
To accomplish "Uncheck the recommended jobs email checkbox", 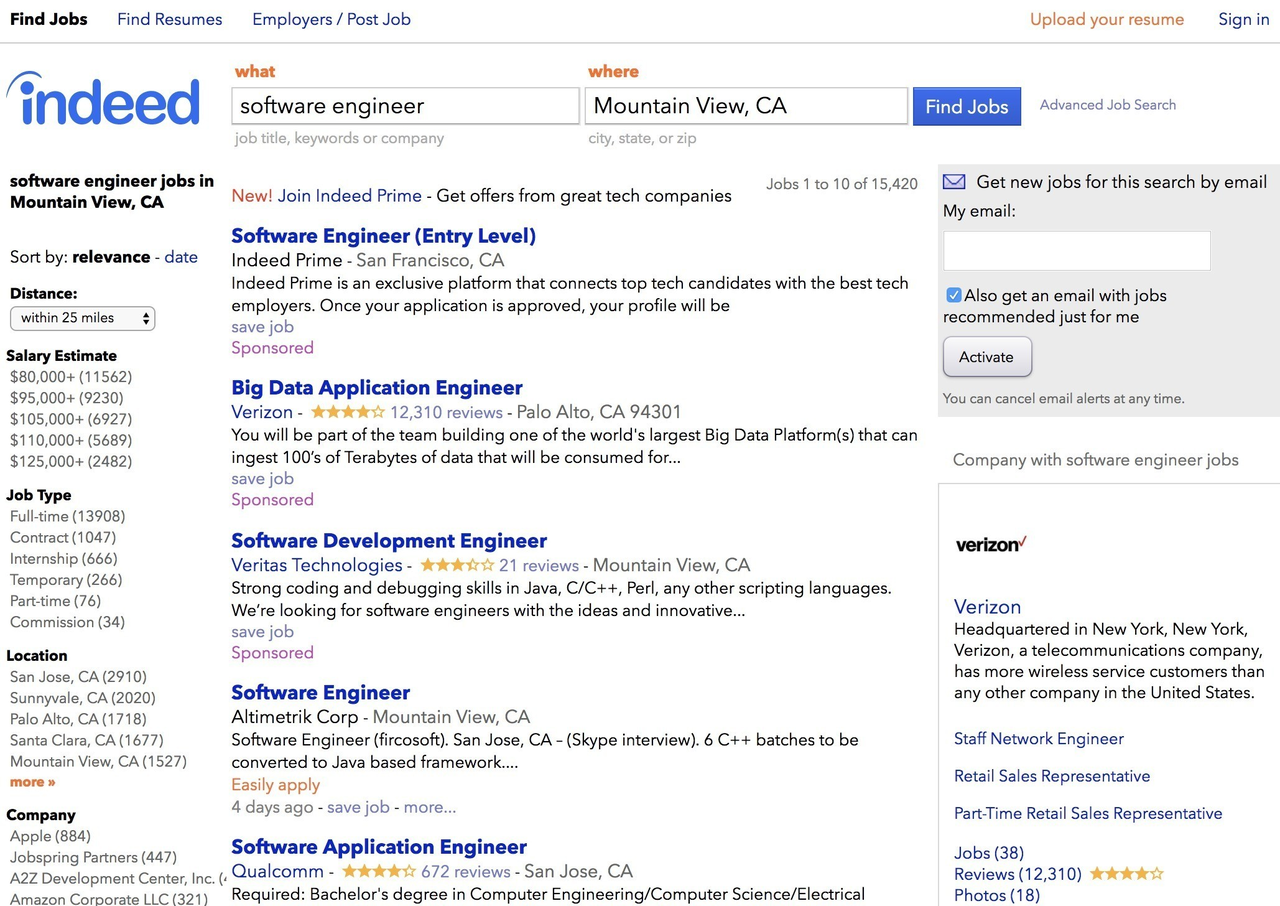I will pyautogui.click(x=954, y=295).
